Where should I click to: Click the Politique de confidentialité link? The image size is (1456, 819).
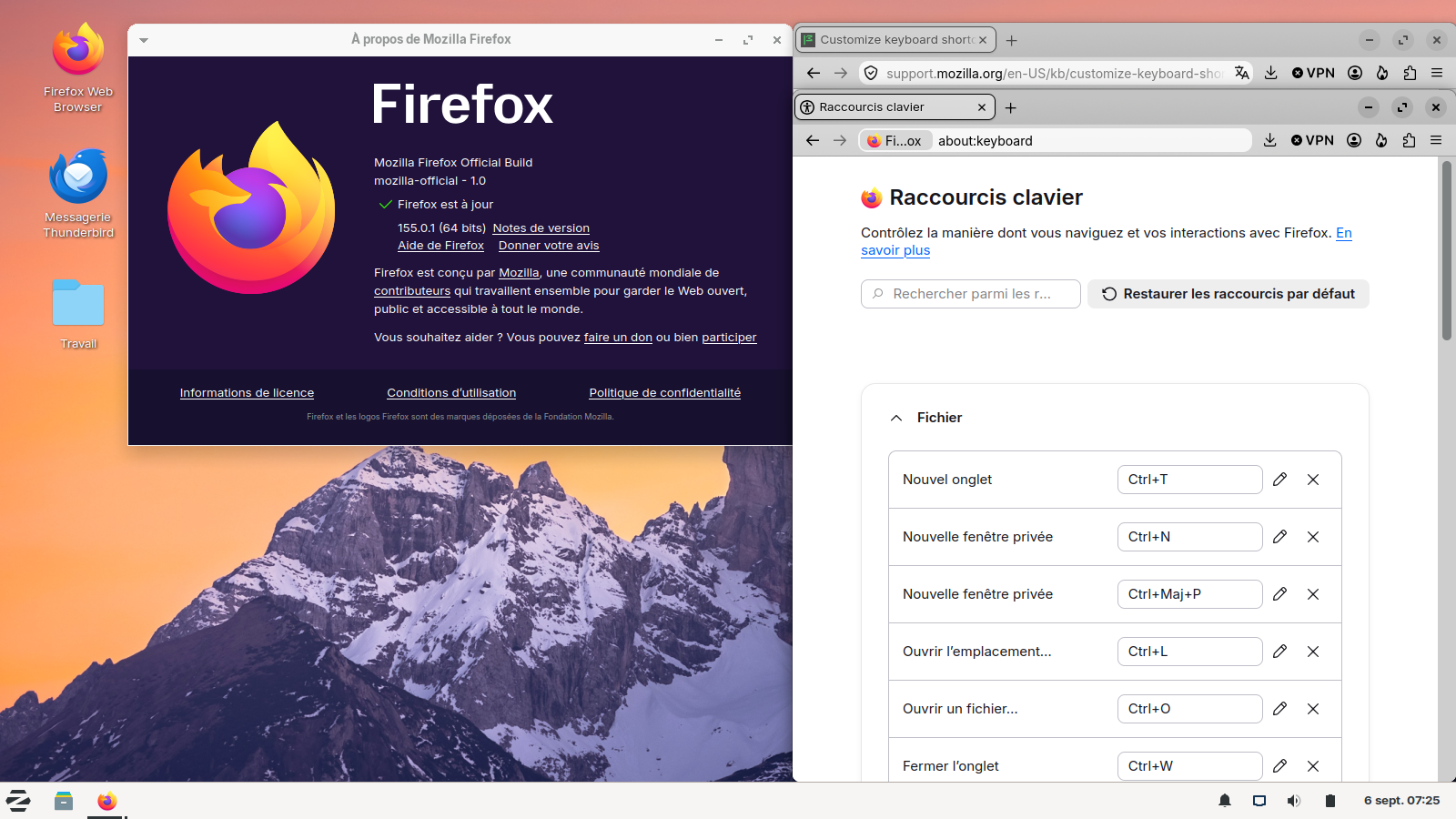665,393
